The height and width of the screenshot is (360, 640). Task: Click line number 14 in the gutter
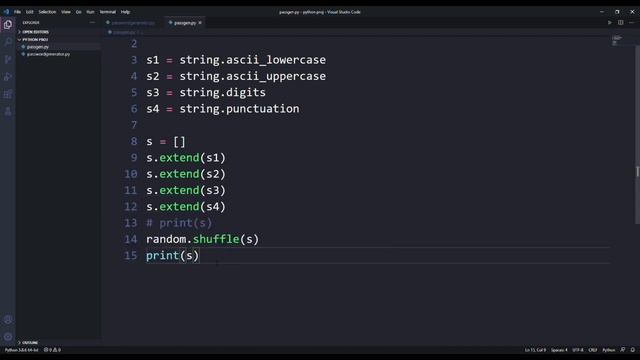click(x=131, y=239)
